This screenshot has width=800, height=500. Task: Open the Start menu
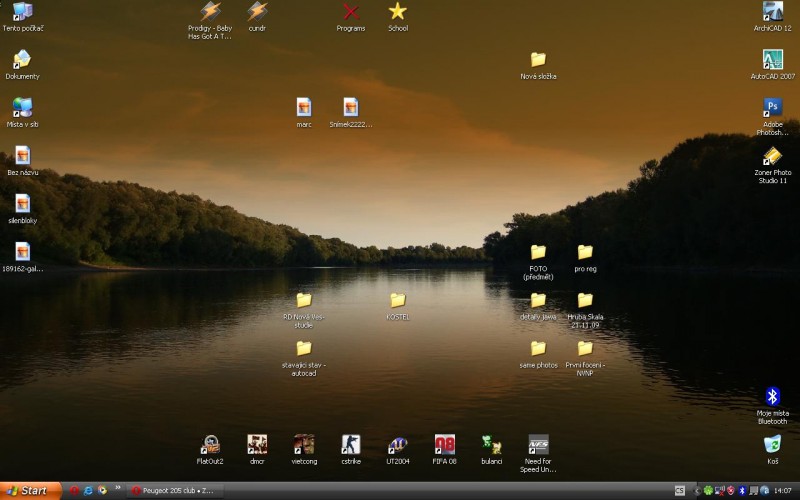click(x=28, y=491)
